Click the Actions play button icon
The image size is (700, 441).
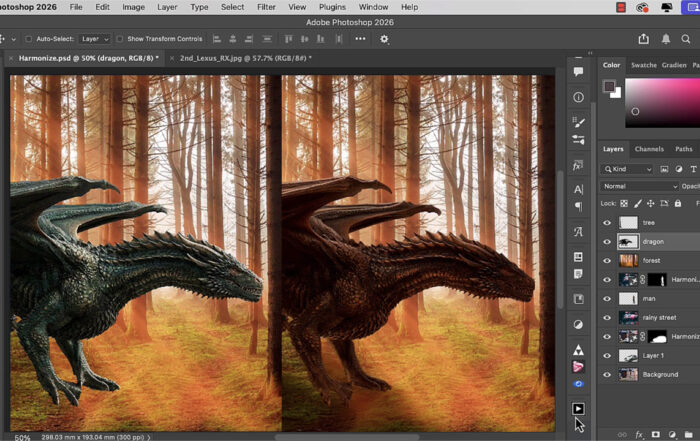578,408
